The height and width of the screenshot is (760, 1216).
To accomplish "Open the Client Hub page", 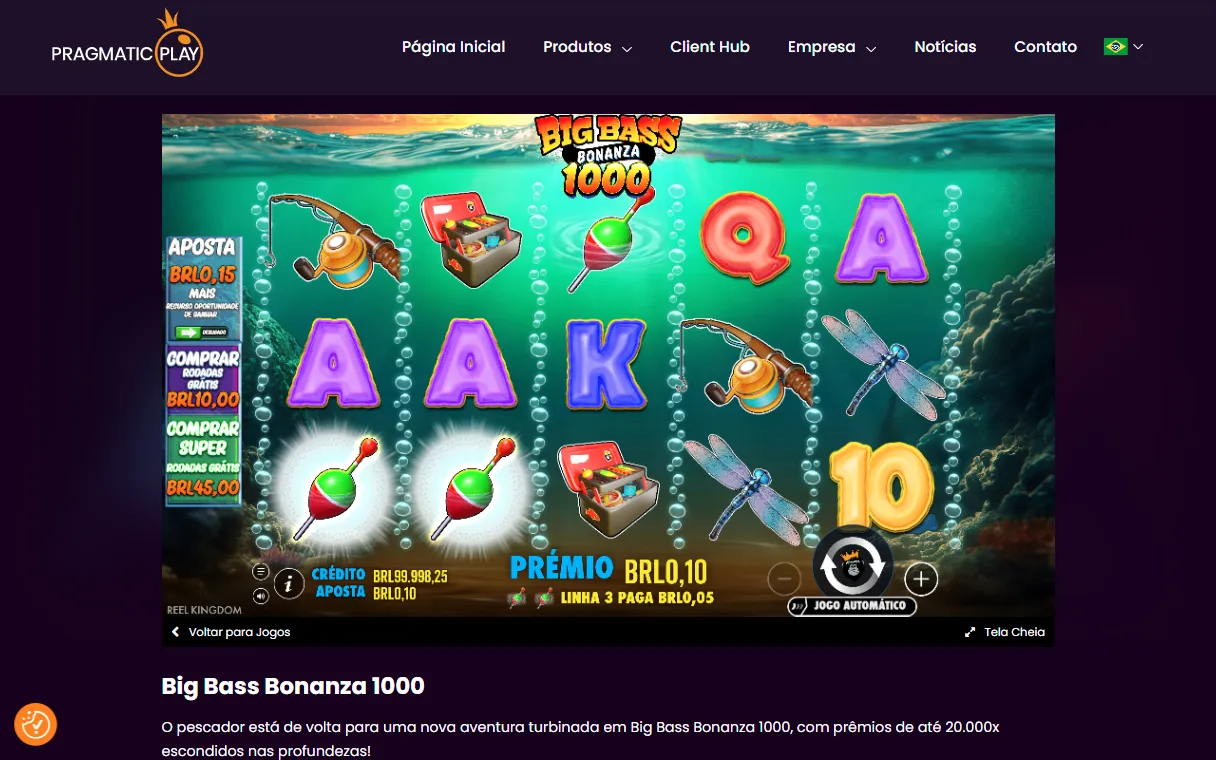I will (710, 47).
